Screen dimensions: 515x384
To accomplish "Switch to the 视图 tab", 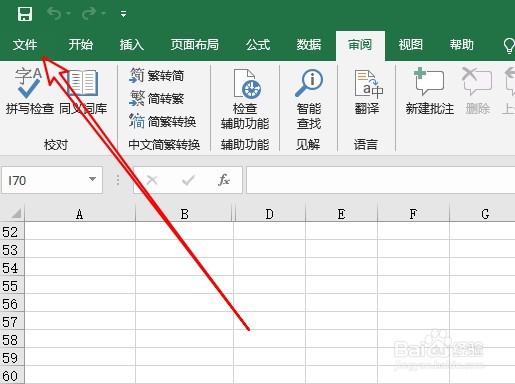I will (x=411, y=45).
